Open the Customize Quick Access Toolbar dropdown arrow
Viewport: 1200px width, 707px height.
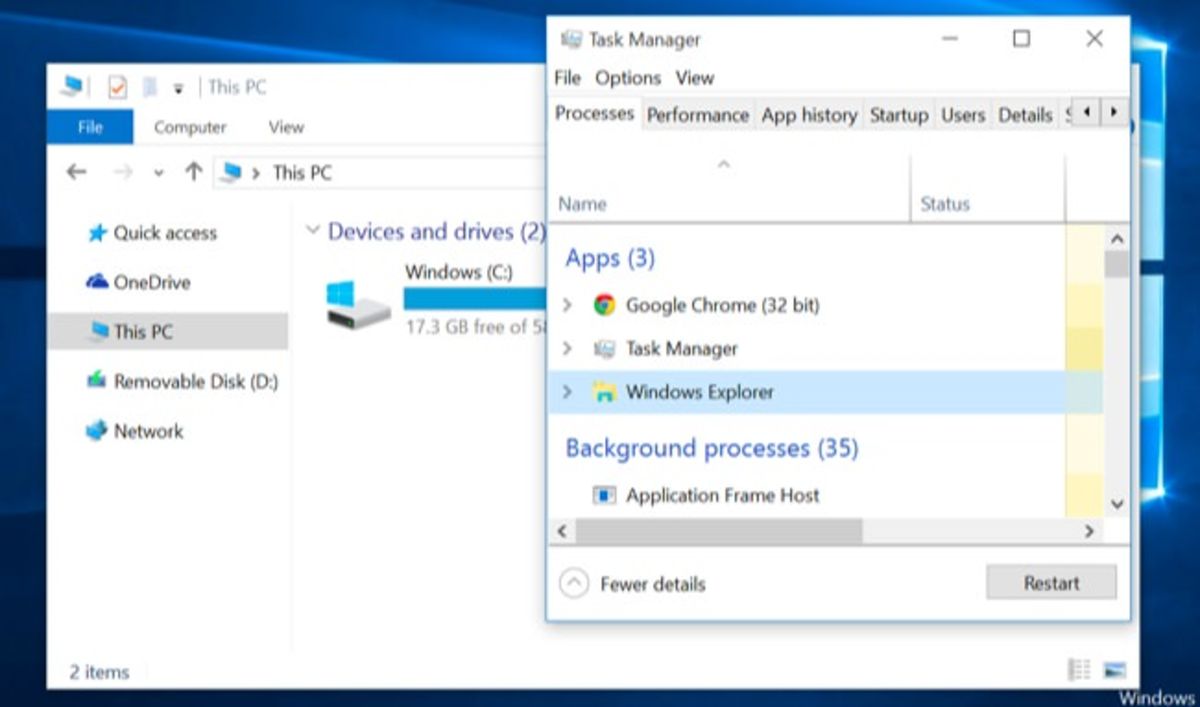[x=178, y=88]
